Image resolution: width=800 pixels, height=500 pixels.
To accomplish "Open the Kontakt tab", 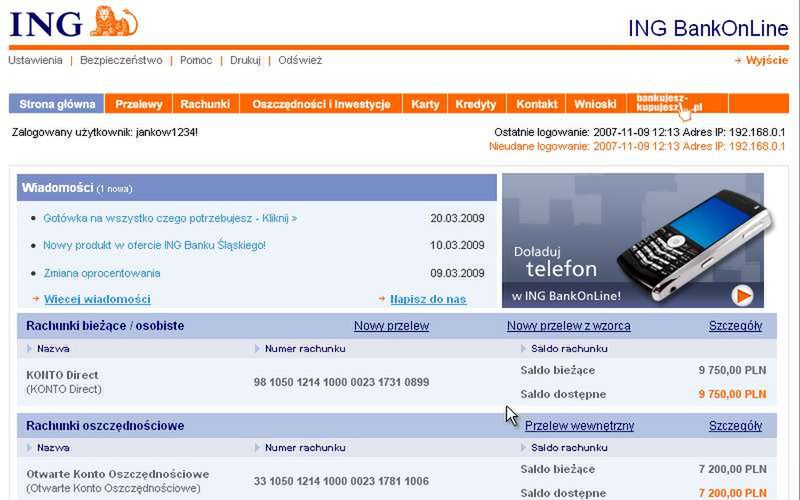I will pyautogui.click(x=536, y=104).
